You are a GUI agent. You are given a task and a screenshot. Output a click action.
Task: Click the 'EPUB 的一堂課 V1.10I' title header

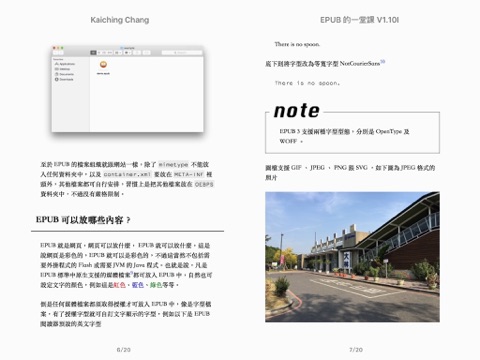pos(359,20)
